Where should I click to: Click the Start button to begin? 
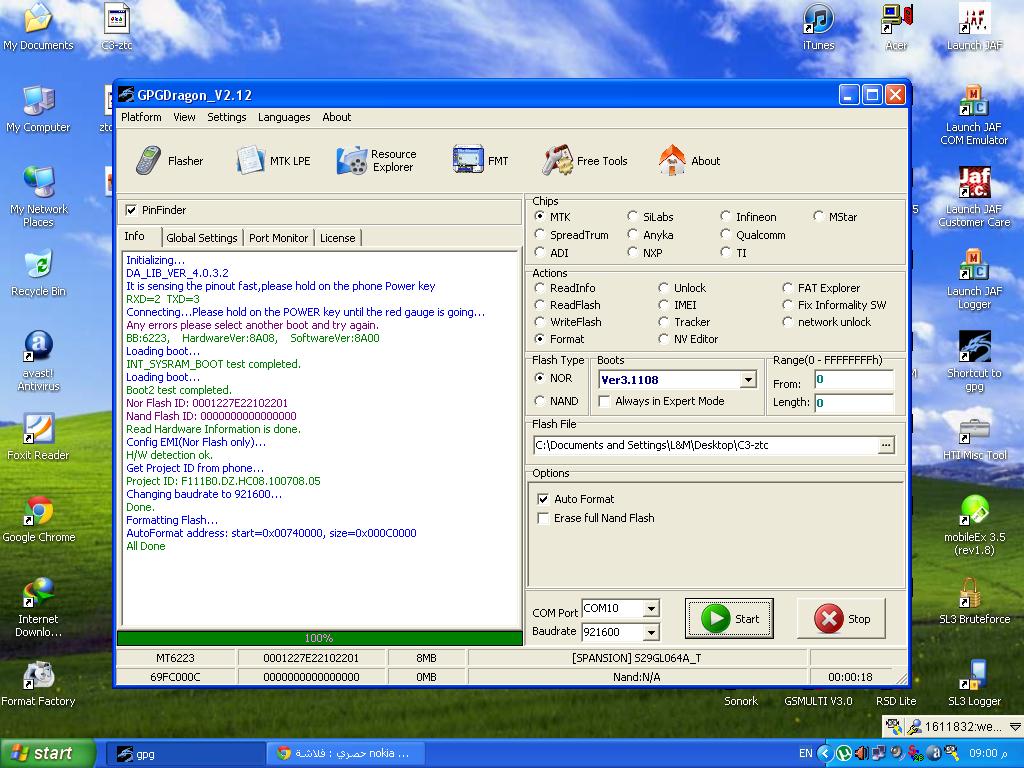pyautogui.click(x=729, y=618)
